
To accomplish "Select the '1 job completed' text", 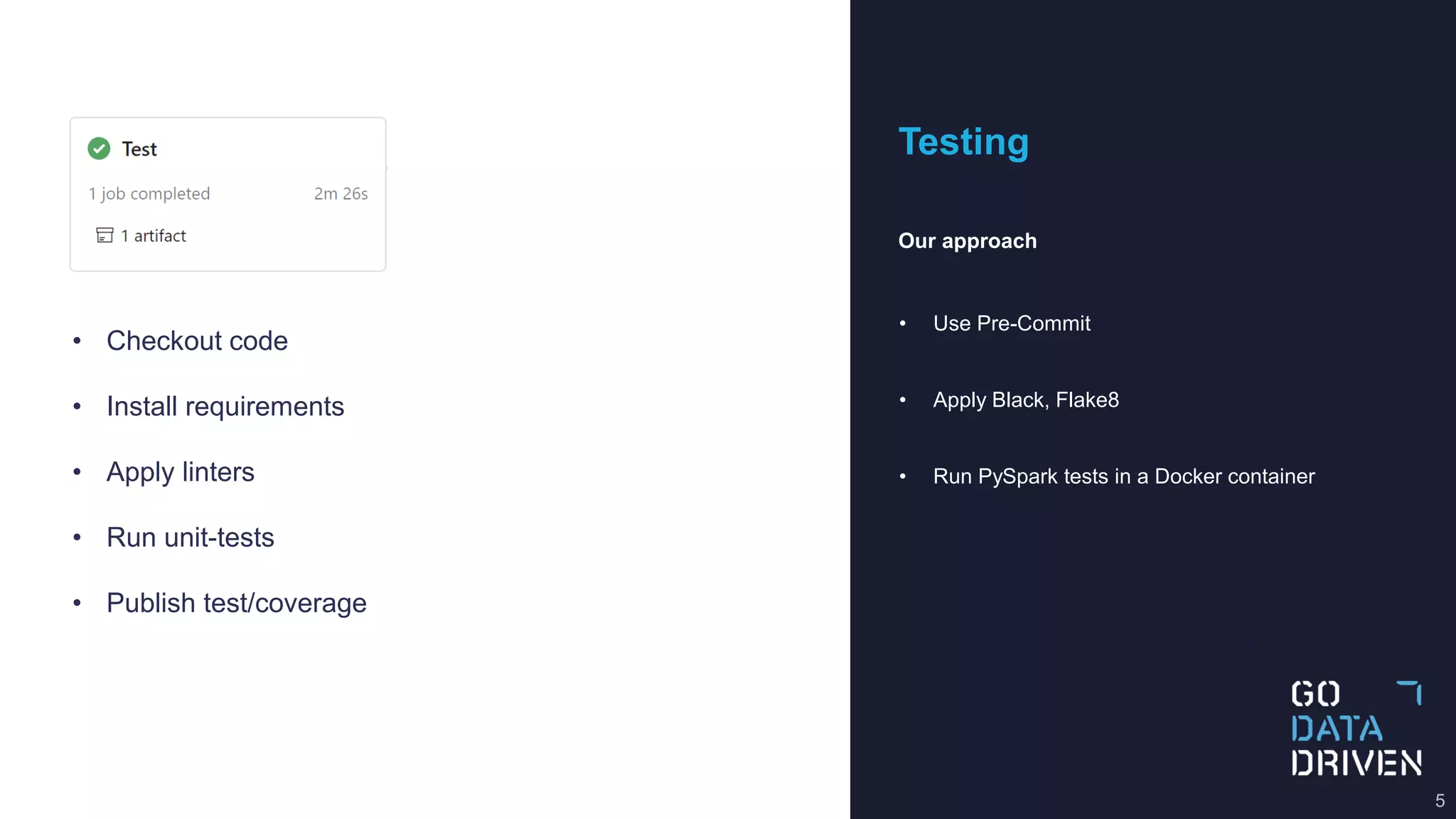I will [149, 193].
